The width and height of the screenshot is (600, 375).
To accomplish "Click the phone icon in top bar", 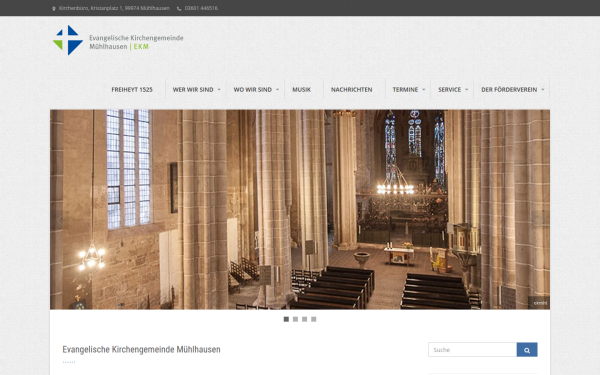I will click(x=179, y=8).
